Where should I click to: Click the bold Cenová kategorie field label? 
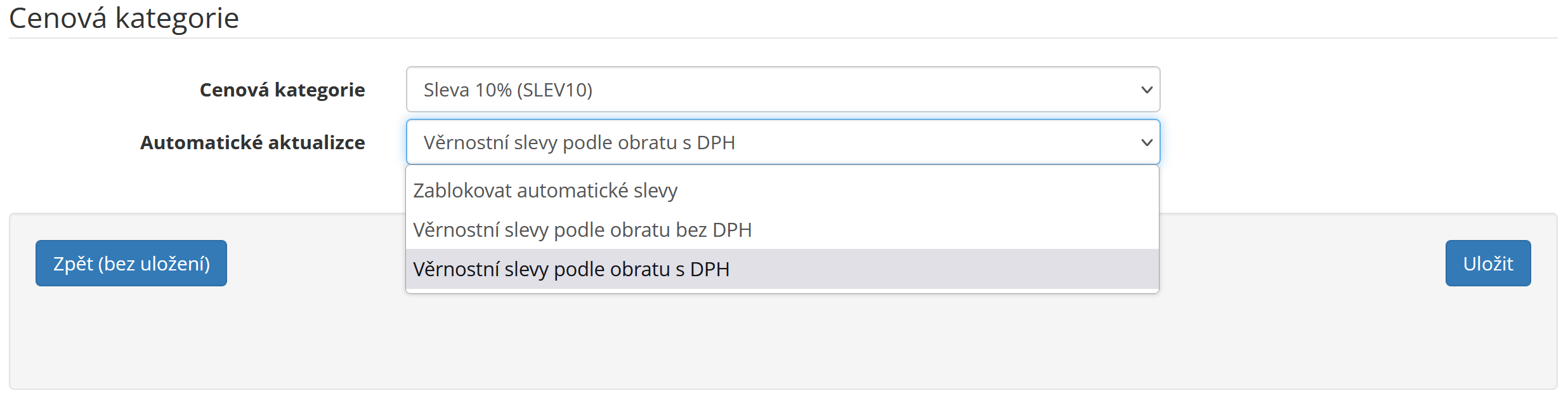click(282, 90)
